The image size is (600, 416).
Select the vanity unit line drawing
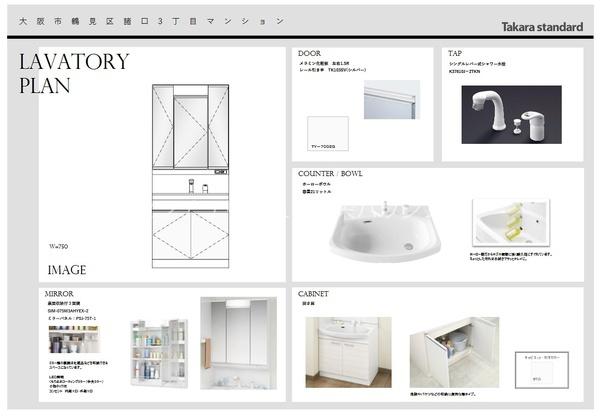click(191, 176)
